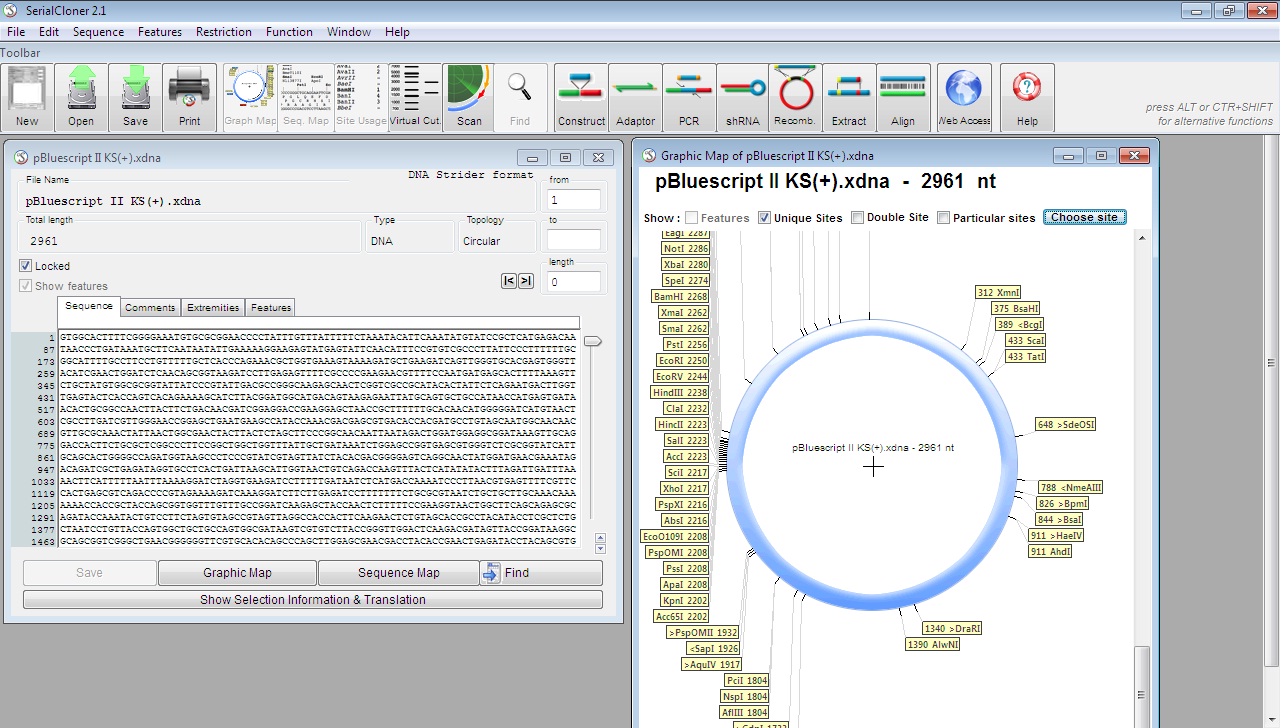The height and width of the screenshot is (728, 1282).
Task: Launch the Recomb. tool
Action: 795,97
